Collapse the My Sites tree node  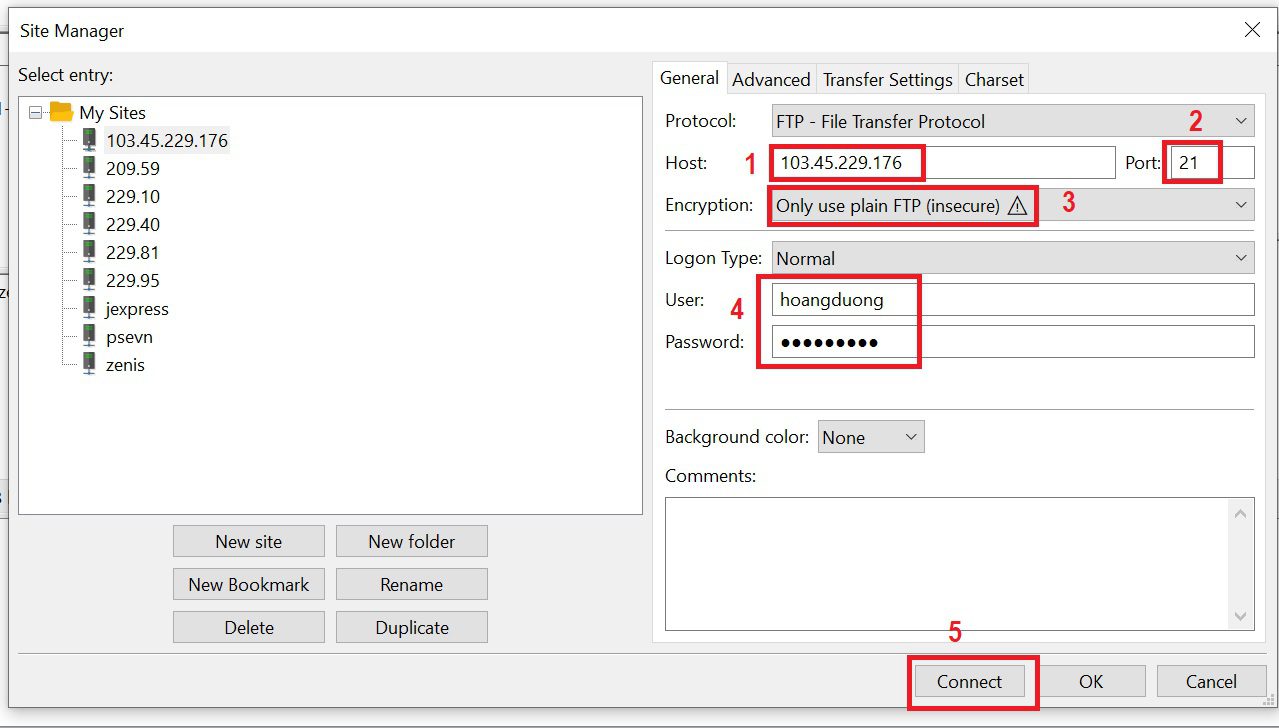point(35,113)
